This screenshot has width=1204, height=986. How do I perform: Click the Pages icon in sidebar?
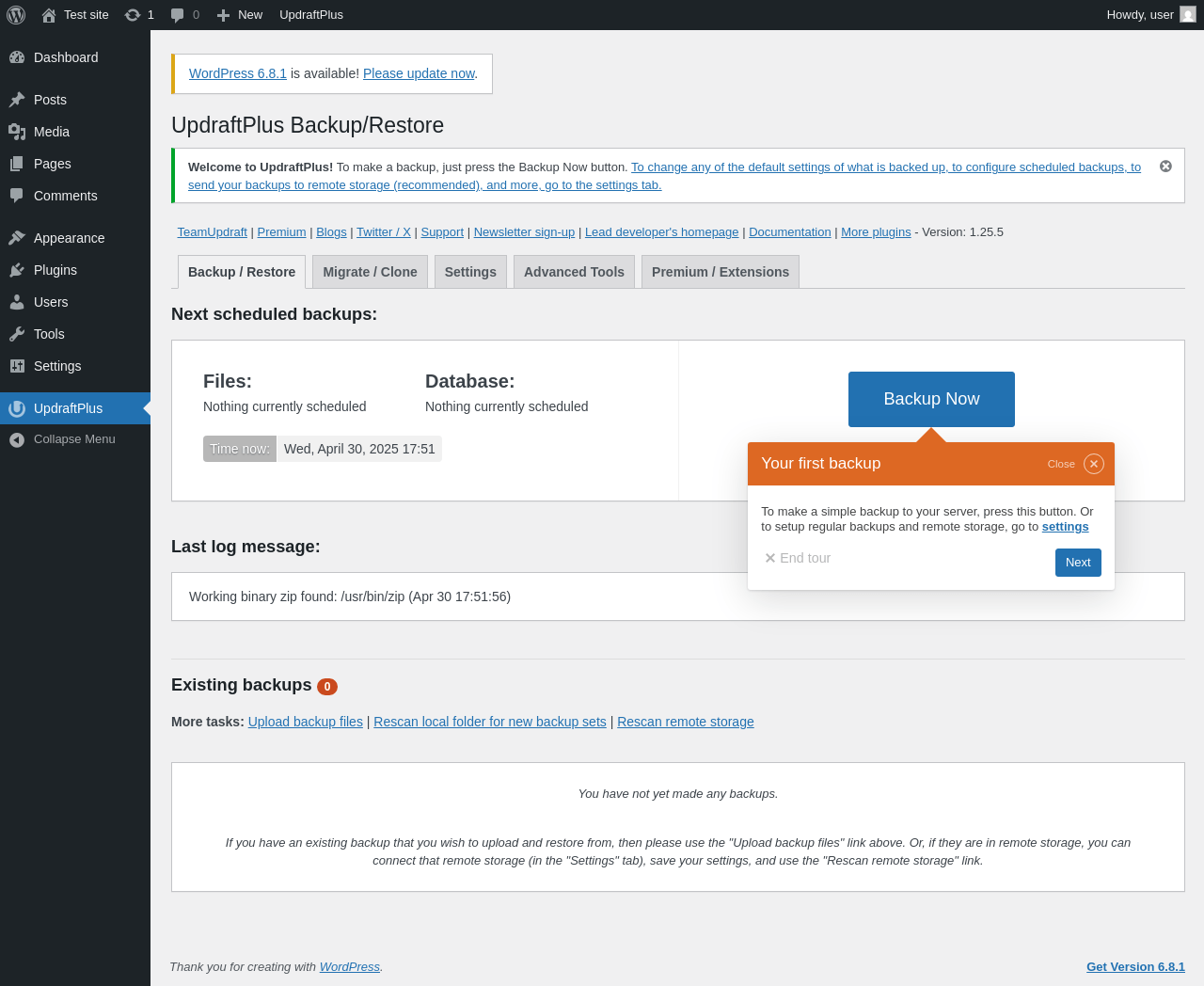click(17, 164)
